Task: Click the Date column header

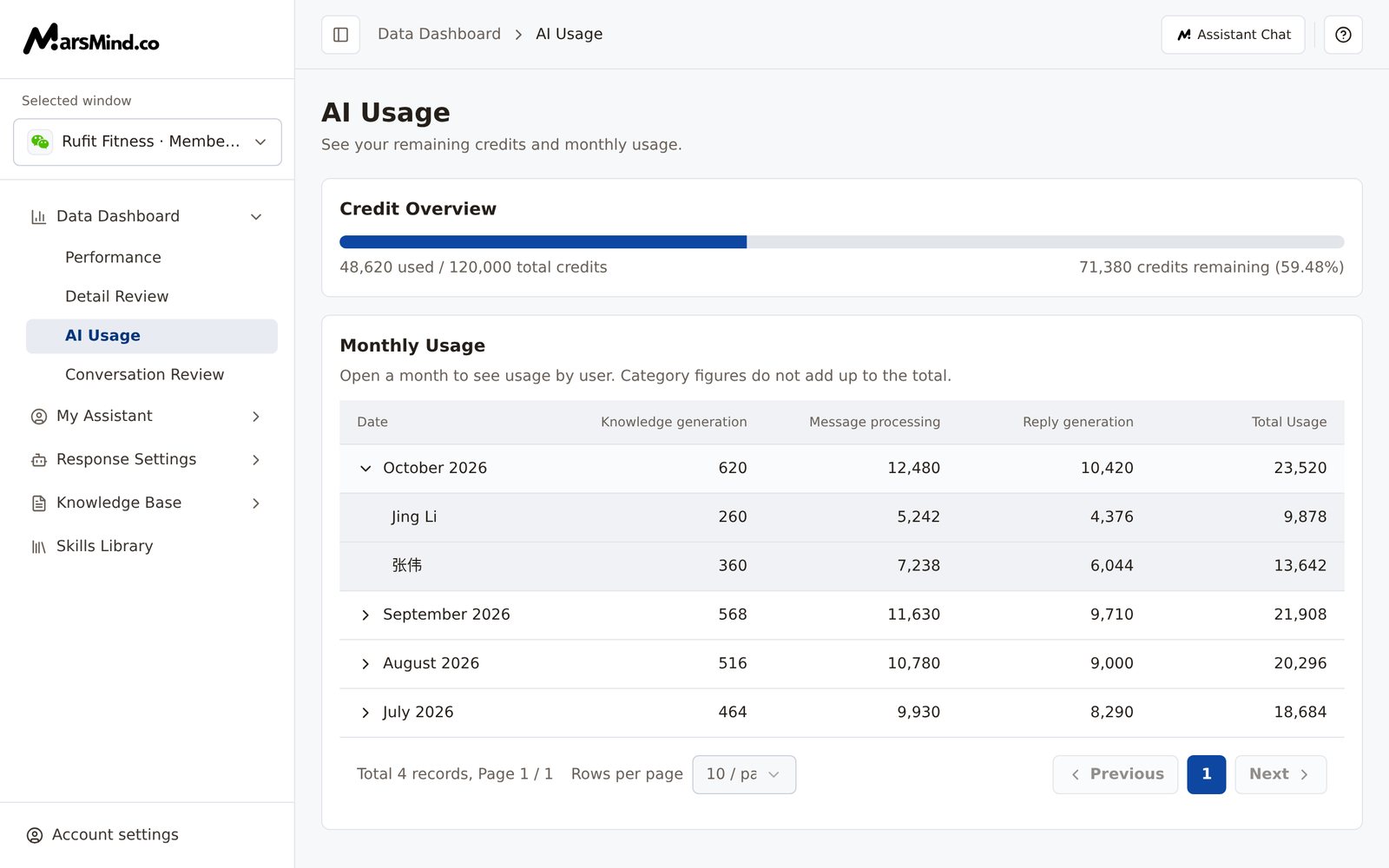Action: click(372, 422)
